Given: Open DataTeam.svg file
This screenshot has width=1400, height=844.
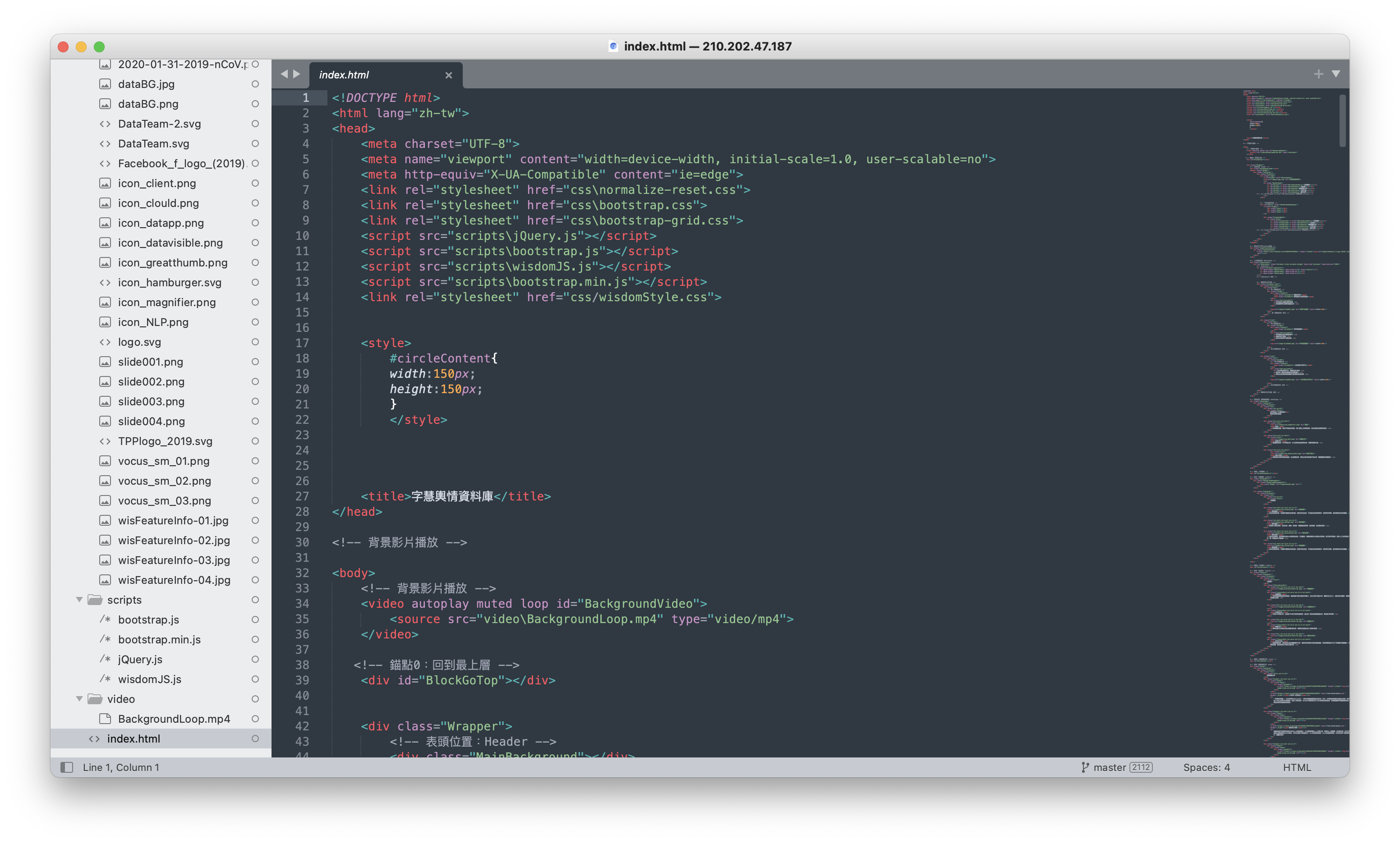Looking at the screenshot, I should tap(153, 144).
